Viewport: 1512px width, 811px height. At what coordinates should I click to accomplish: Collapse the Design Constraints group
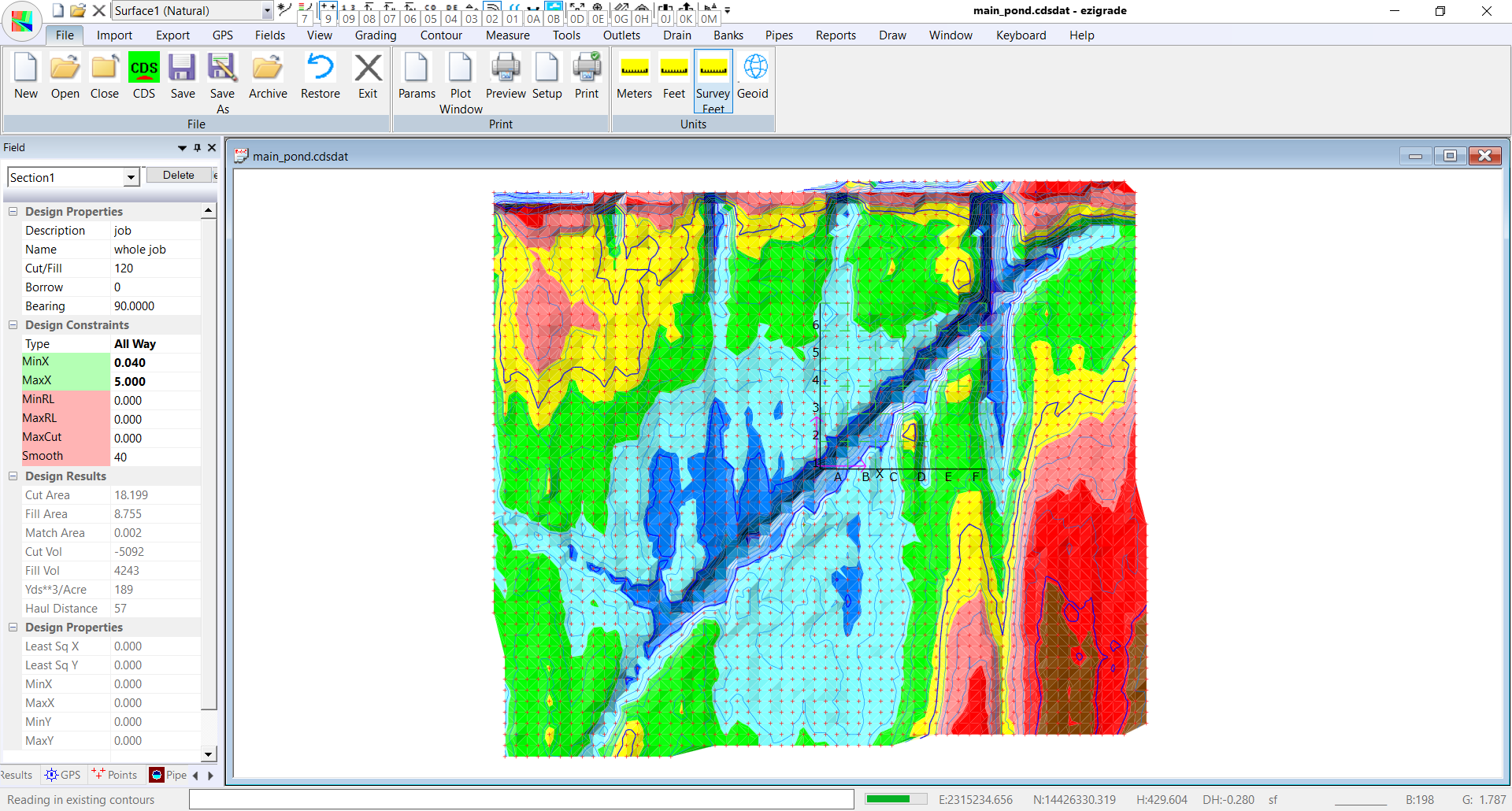click(13, 325)
